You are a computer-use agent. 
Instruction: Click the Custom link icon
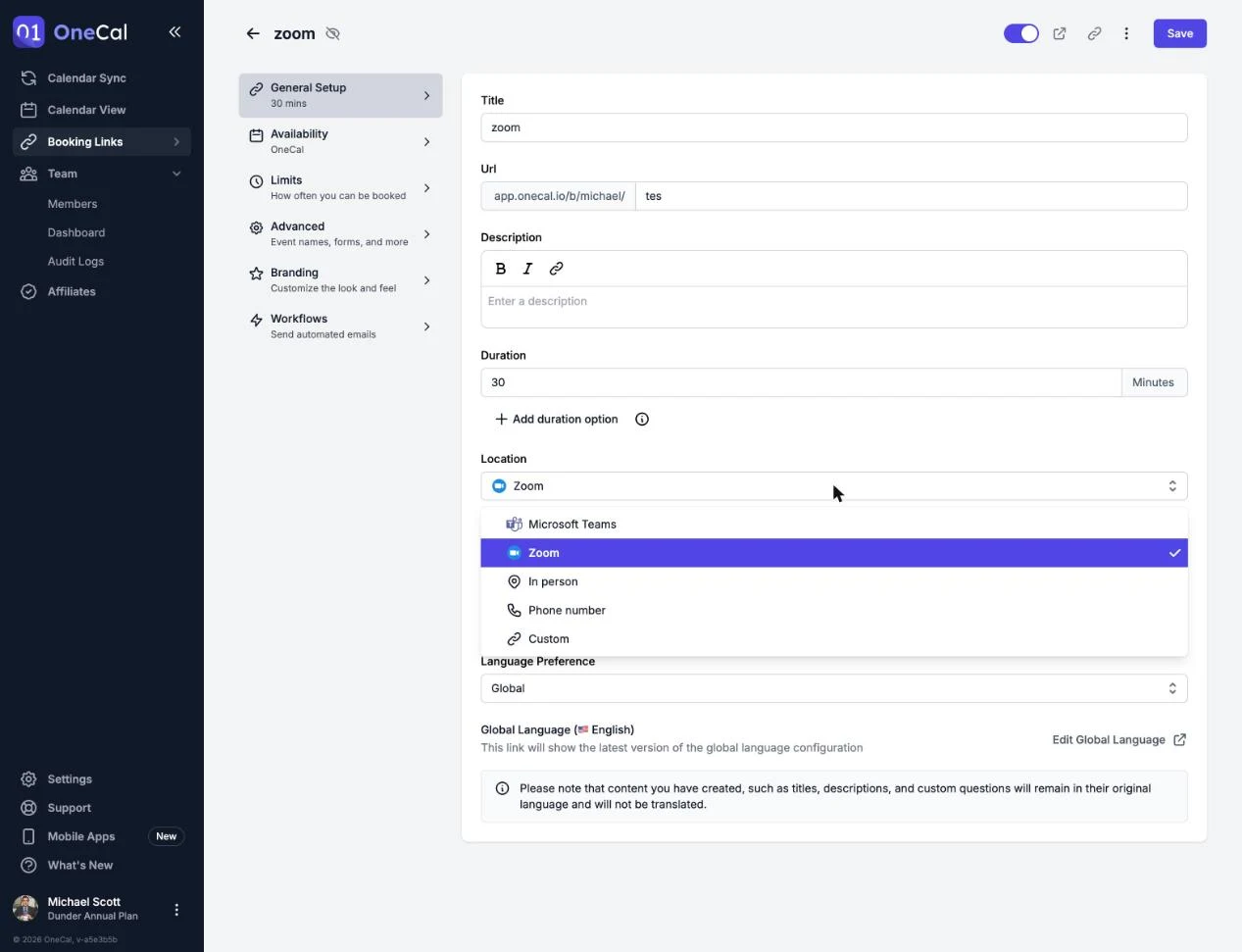[514, 638]
